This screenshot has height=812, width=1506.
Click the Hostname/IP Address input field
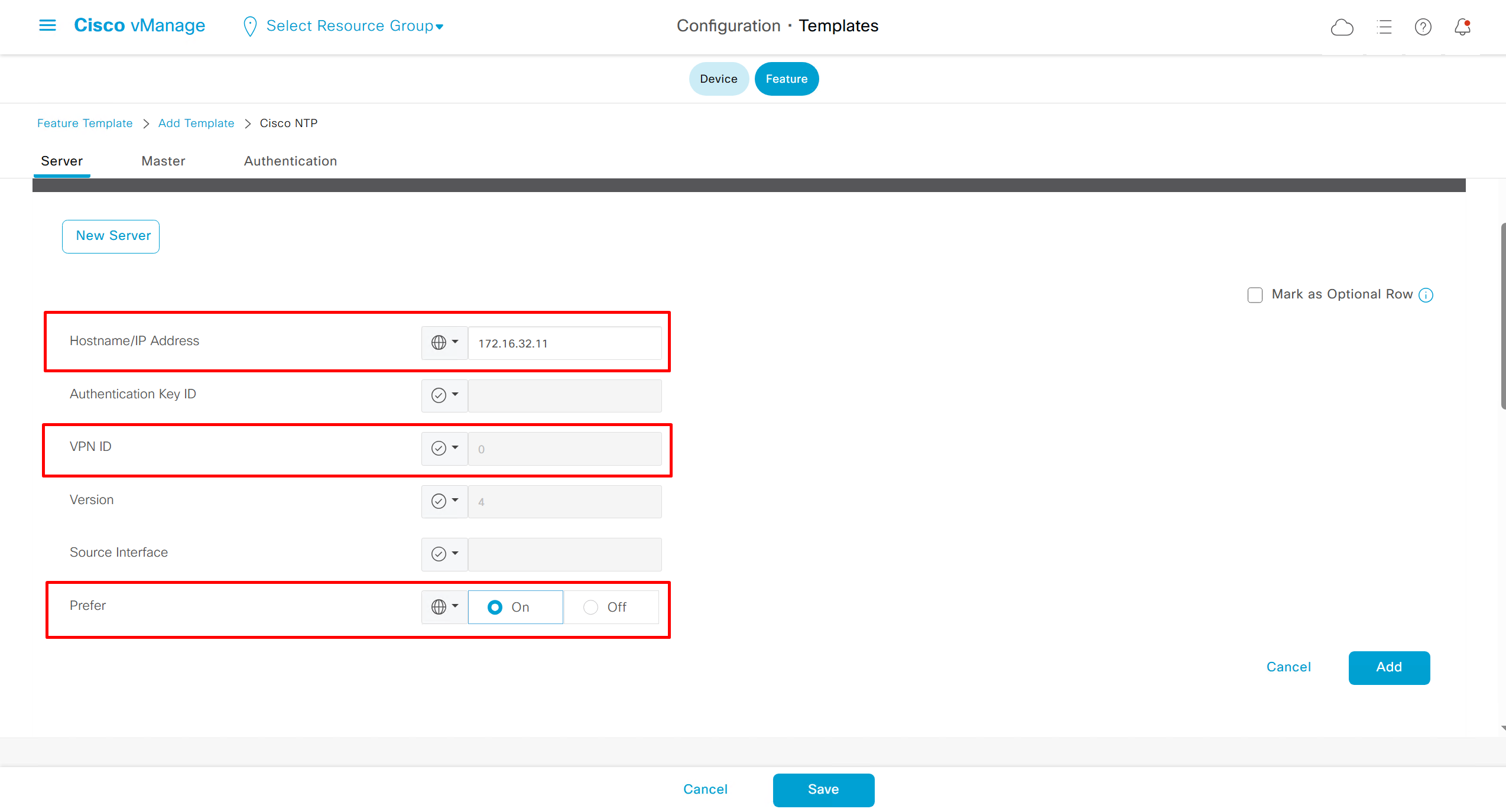[x=564, y=343]
